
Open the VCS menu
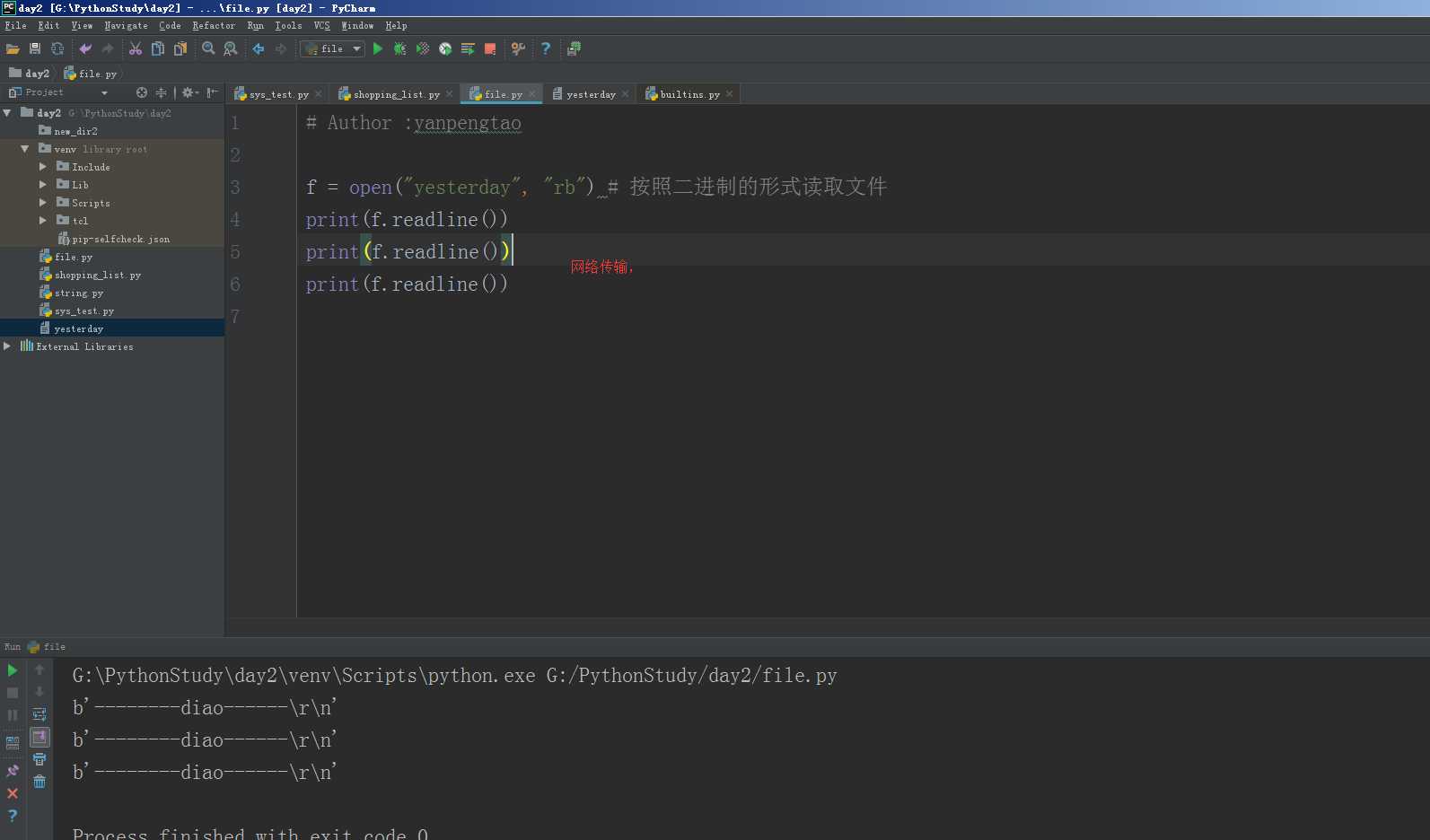pos(321,26)
